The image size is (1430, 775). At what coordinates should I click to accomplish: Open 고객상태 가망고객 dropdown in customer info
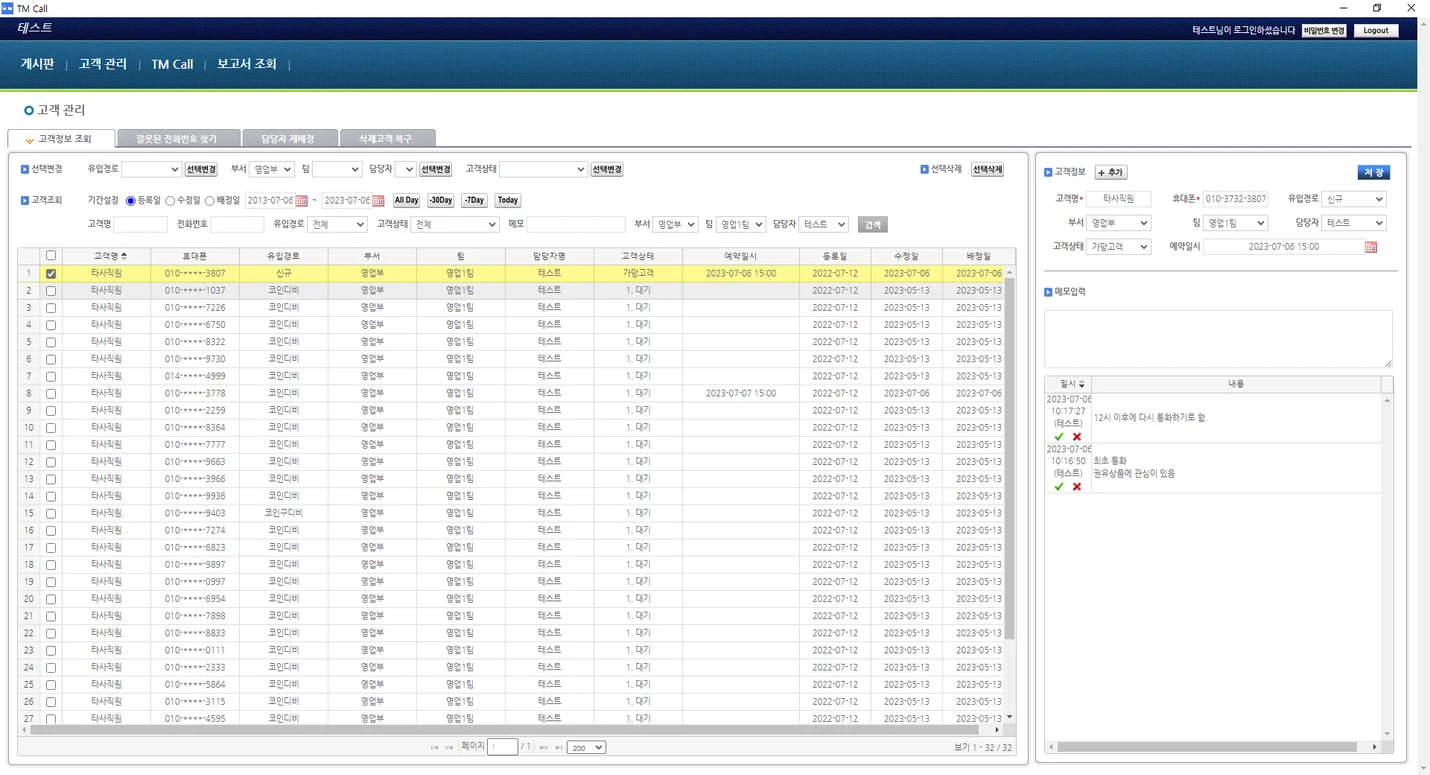click(x=1118, y=247)
